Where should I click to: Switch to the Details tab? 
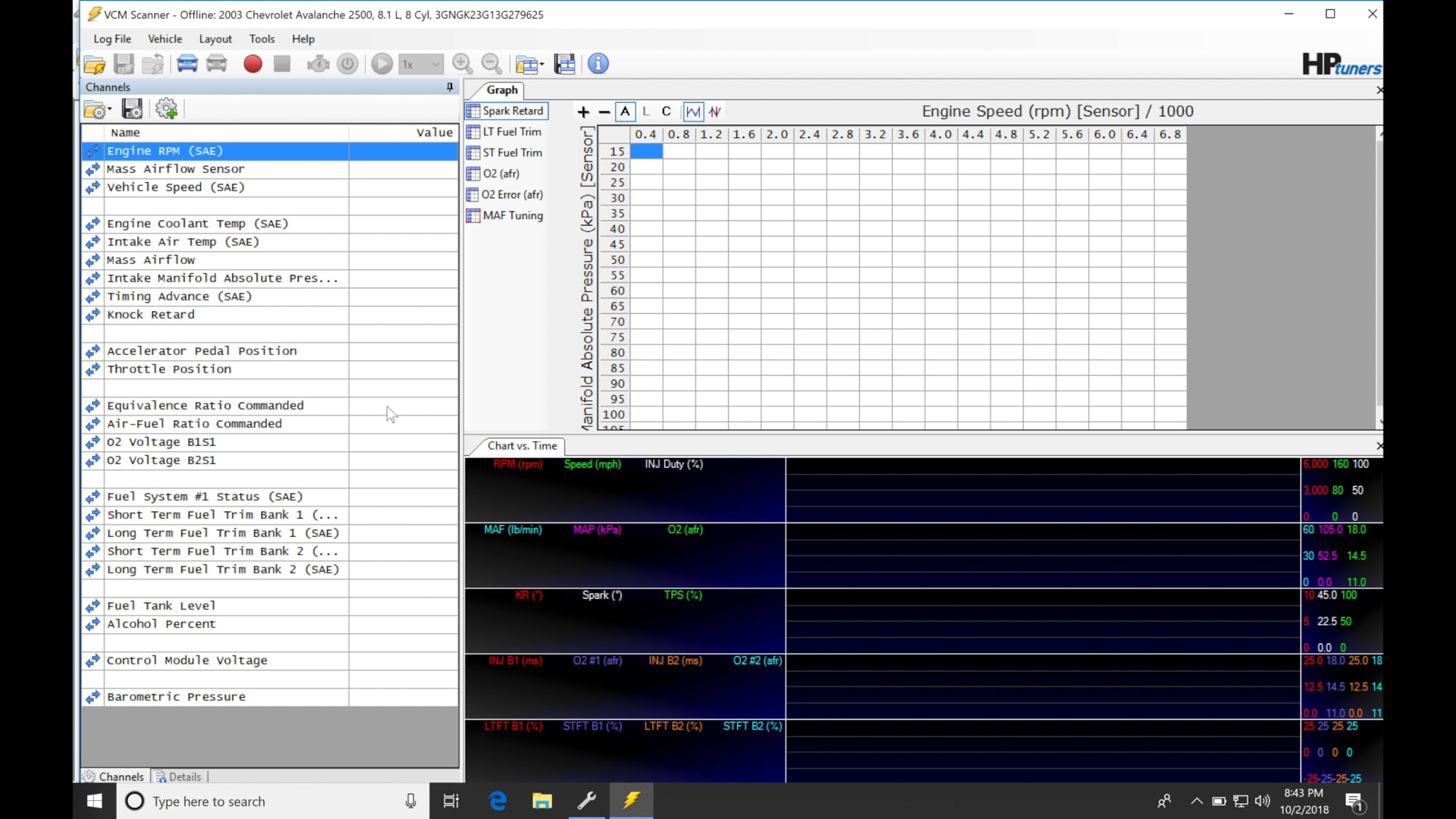[180, 777]
